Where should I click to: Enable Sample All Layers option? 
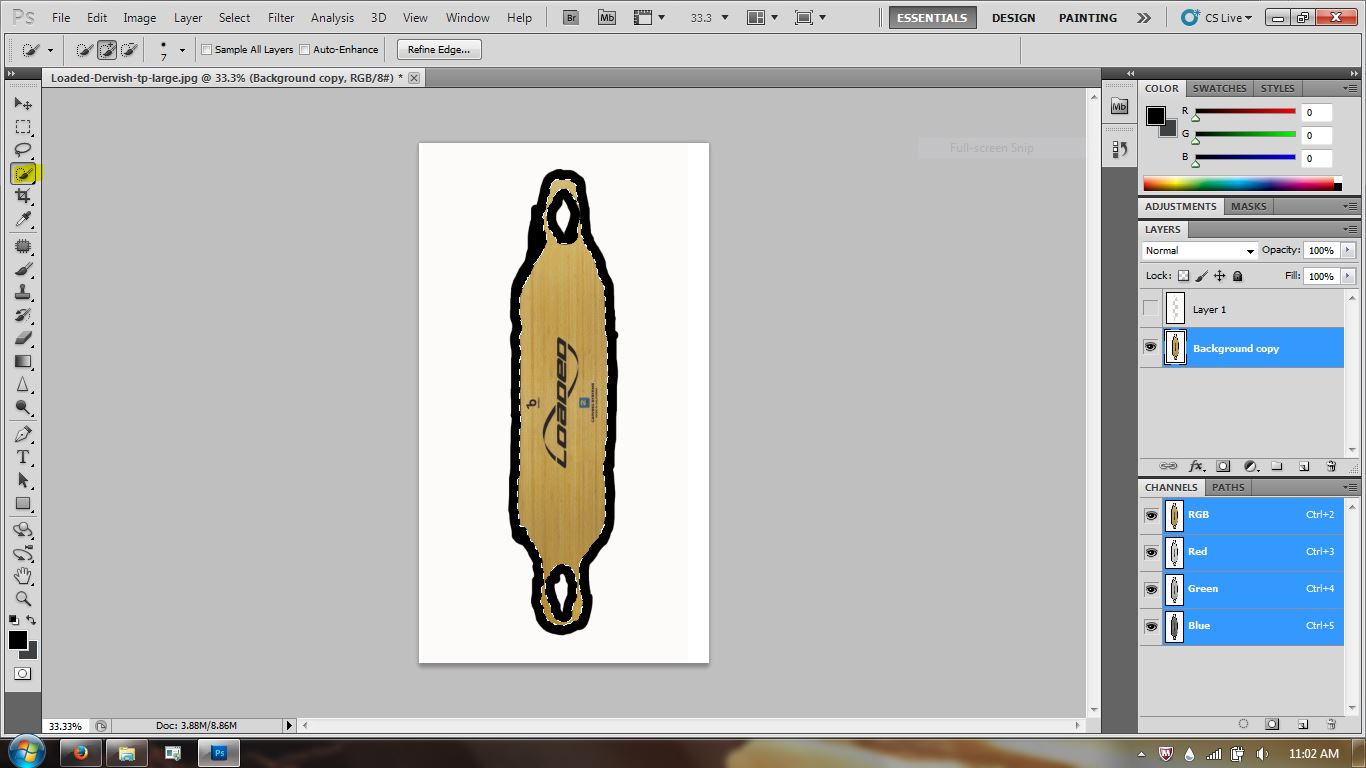tap(206, 49)
